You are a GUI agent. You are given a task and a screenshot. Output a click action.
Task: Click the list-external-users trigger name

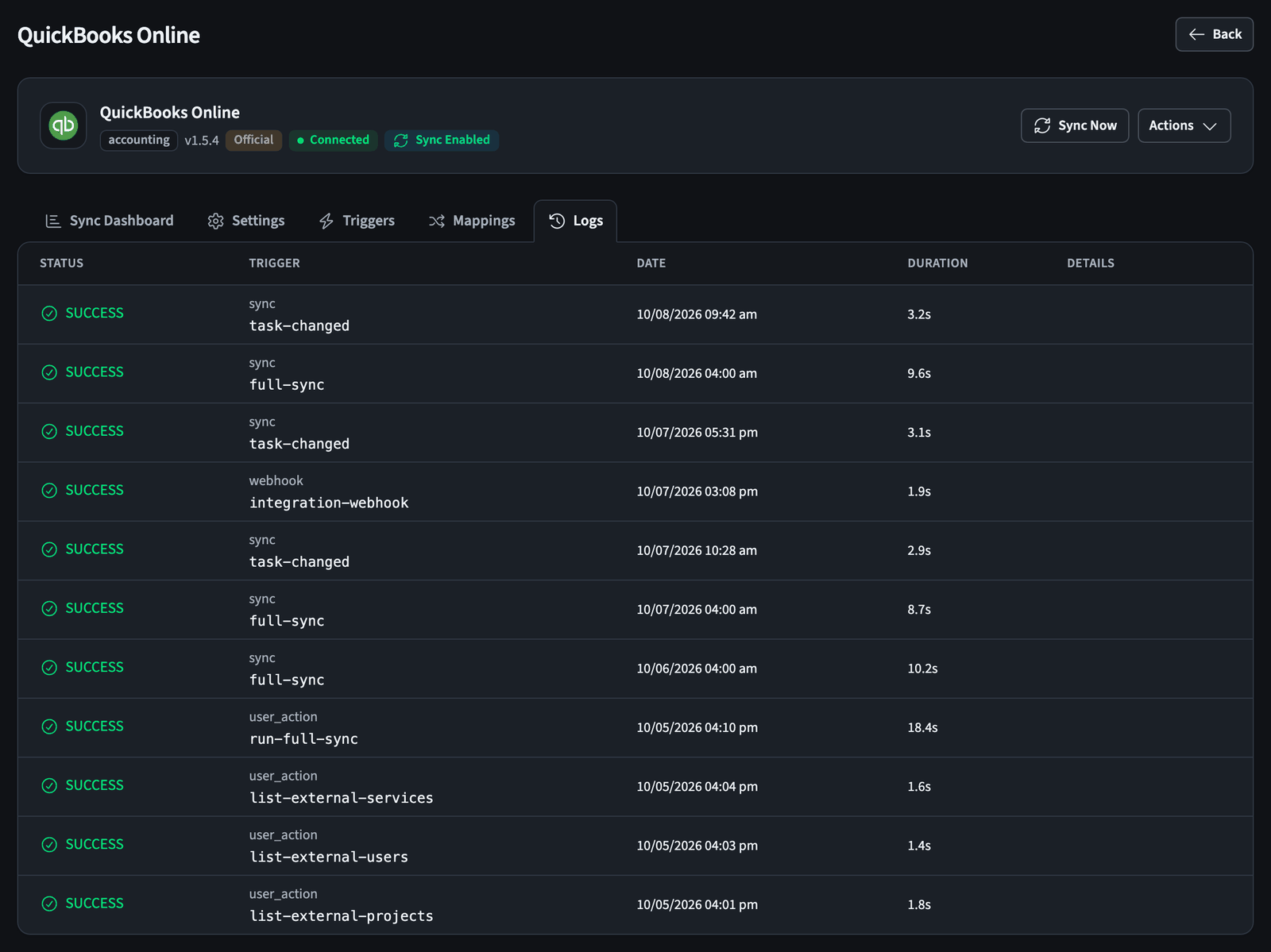(x=329, y=857)
